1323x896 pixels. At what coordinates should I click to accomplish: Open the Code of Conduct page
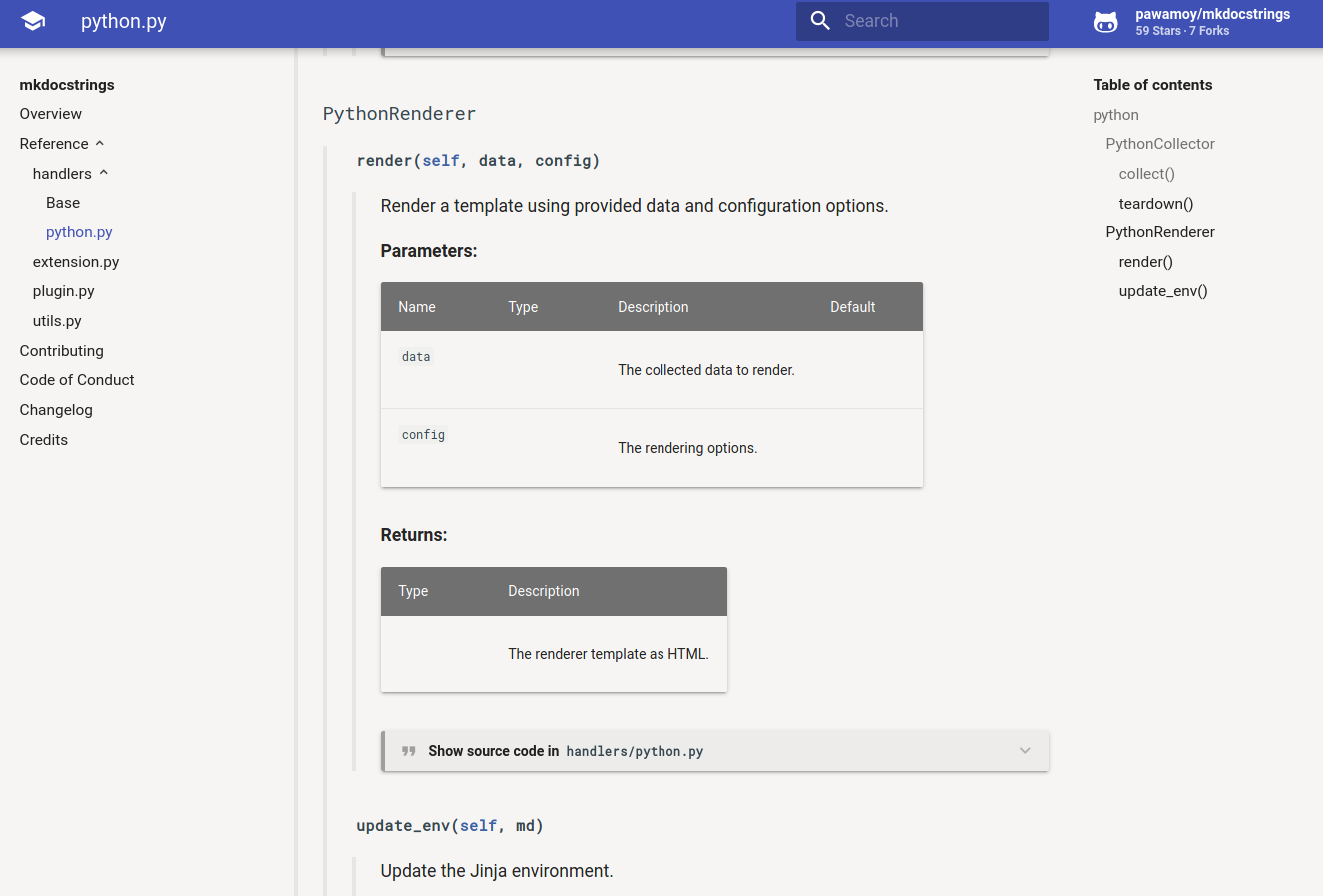76,379
